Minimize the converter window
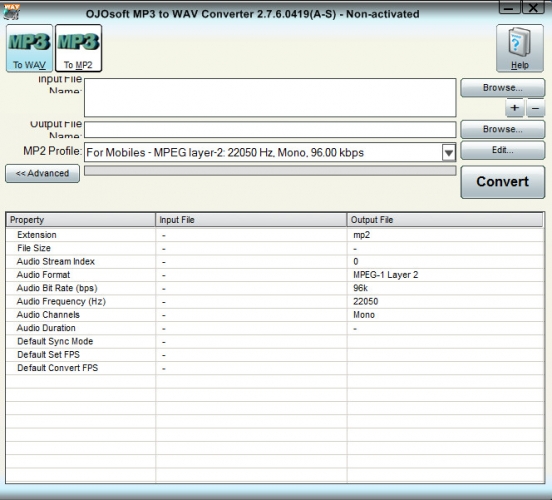This screenshot has height=500, width=552. click(x=509, y=7)
